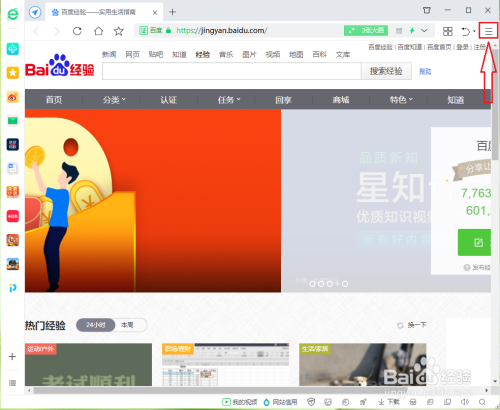Open downloads (下载) in status bar

tap(388, 402)
